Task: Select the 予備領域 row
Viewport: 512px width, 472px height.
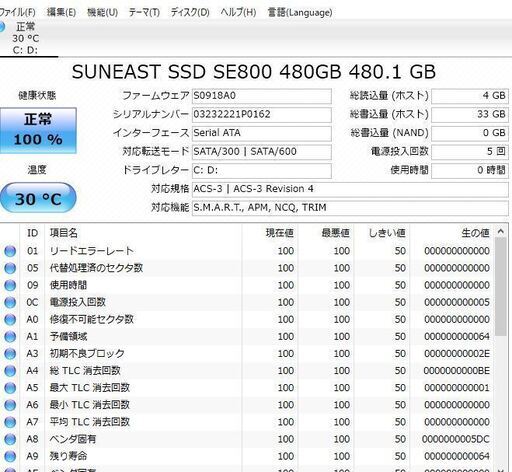Action: click(x=247, y=337)
